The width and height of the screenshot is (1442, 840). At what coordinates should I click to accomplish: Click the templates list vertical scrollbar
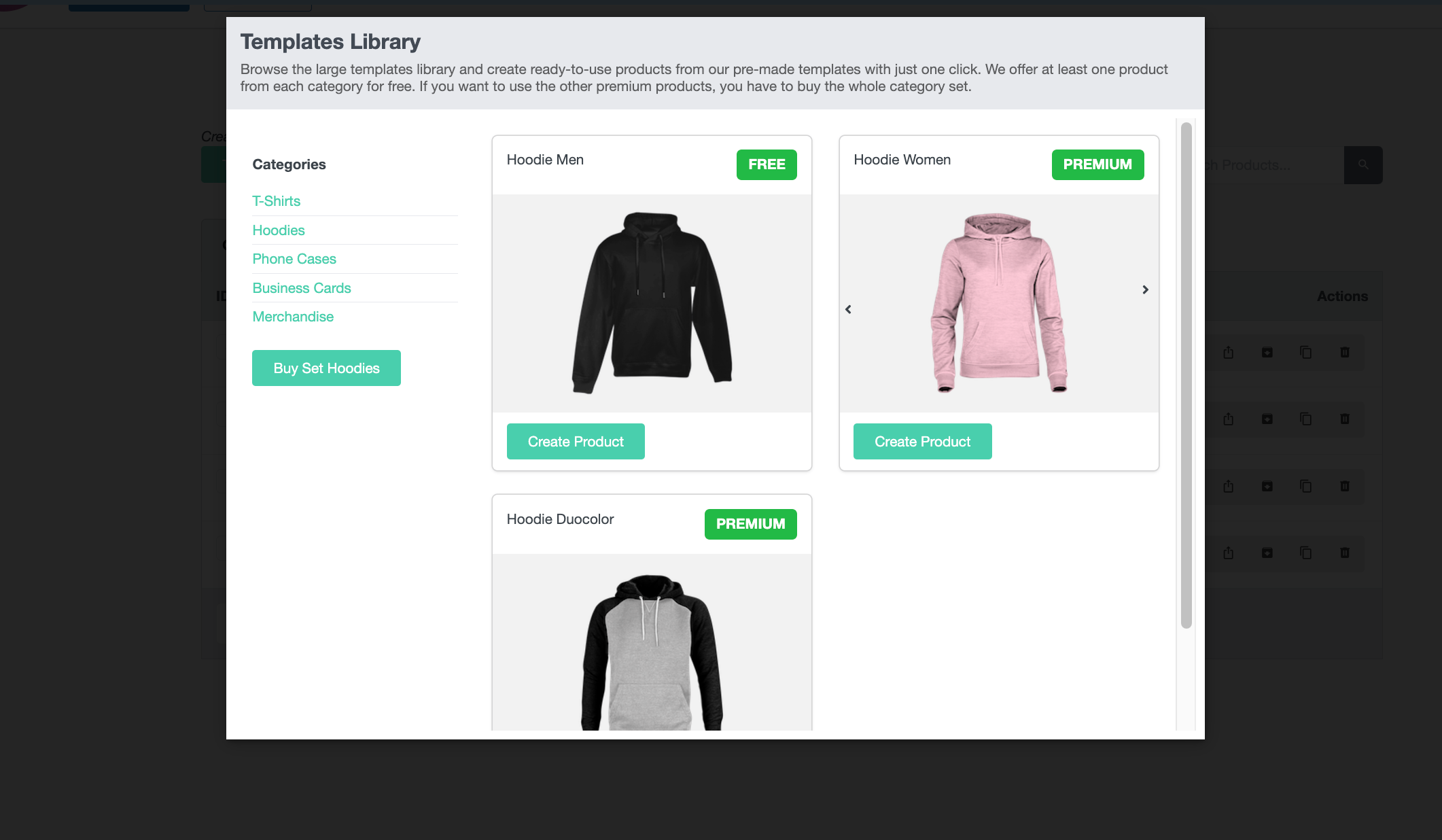(x=1186, y=375)
